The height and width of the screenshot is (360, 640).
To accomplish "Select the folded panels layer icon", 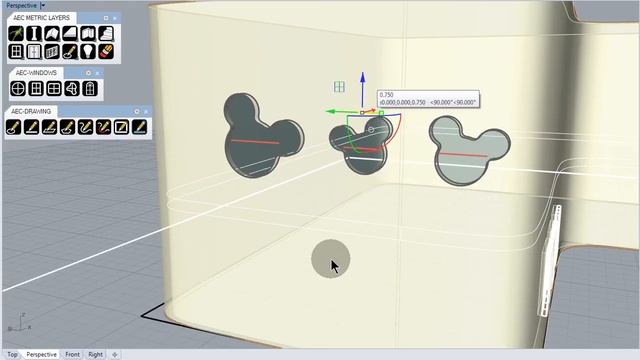I will click(x=88, y=33).
